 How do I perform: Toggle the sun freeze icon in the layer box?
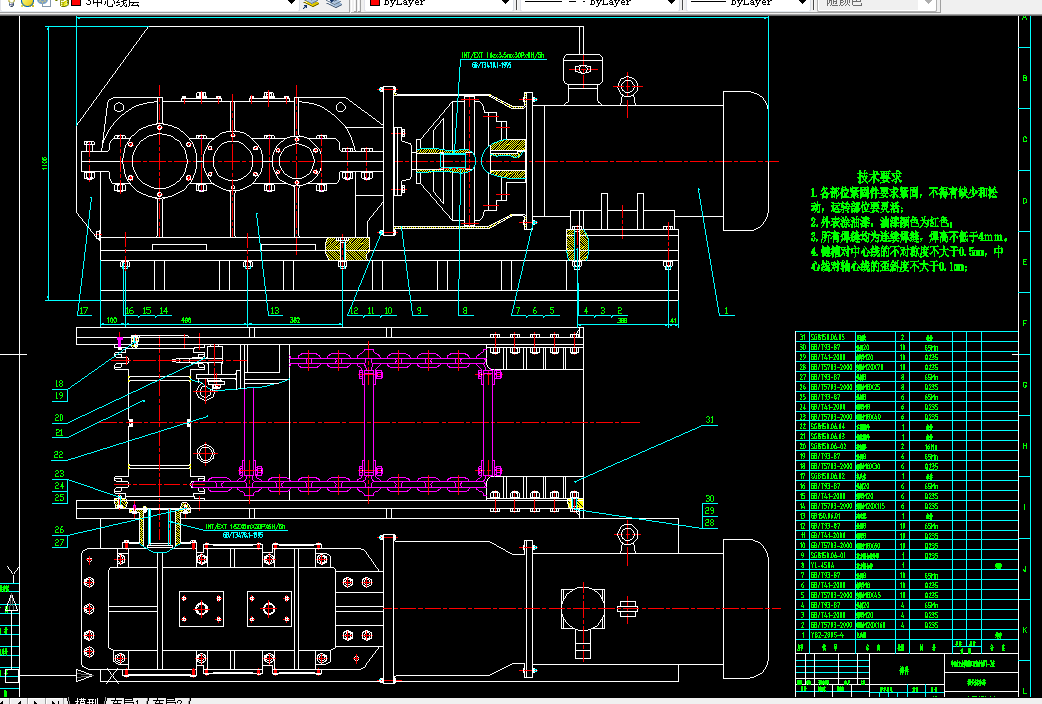[27, 3]
